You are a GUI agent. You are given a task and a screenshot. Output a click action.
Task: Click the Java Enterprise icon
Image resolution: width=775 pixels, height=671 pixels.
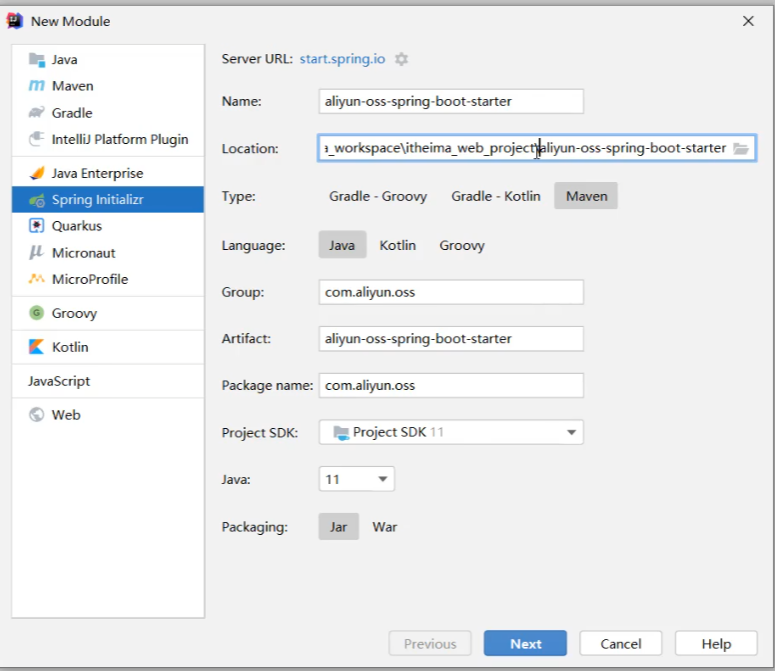[x=37, y=173]
